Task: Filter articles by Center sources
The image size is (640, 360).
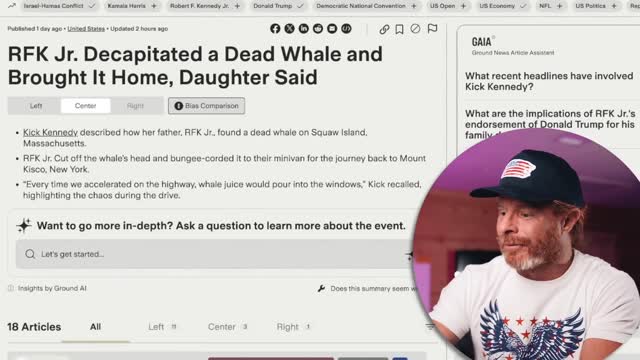Action: point(227,327)
